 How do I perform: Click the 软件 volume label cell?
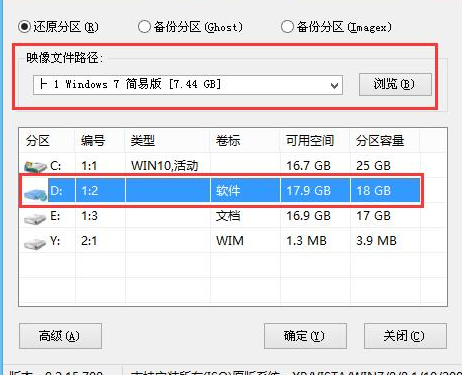point(228,191)
